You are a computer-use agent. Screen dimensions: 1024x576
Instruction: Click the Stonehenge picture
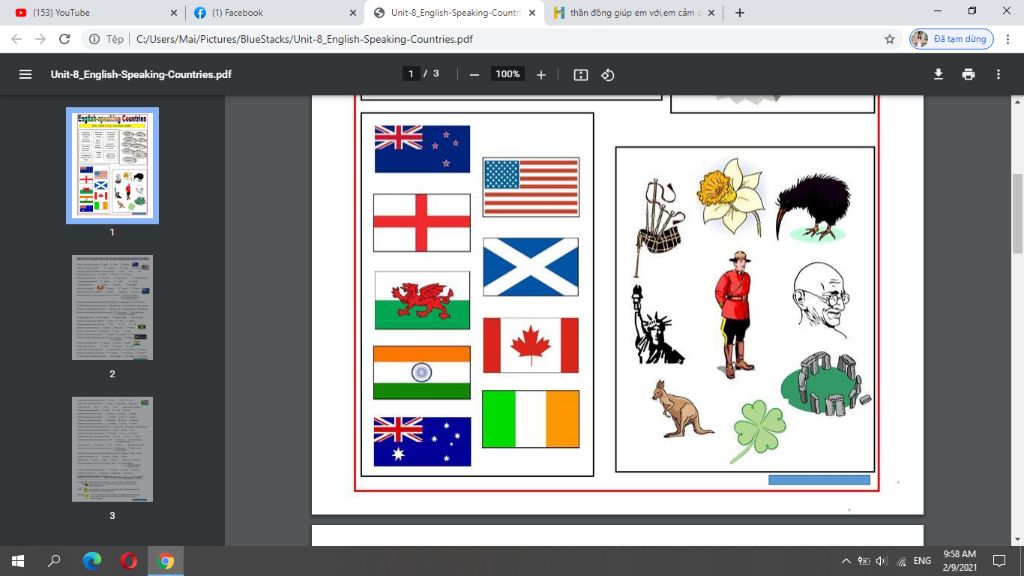tap(825, 384)
